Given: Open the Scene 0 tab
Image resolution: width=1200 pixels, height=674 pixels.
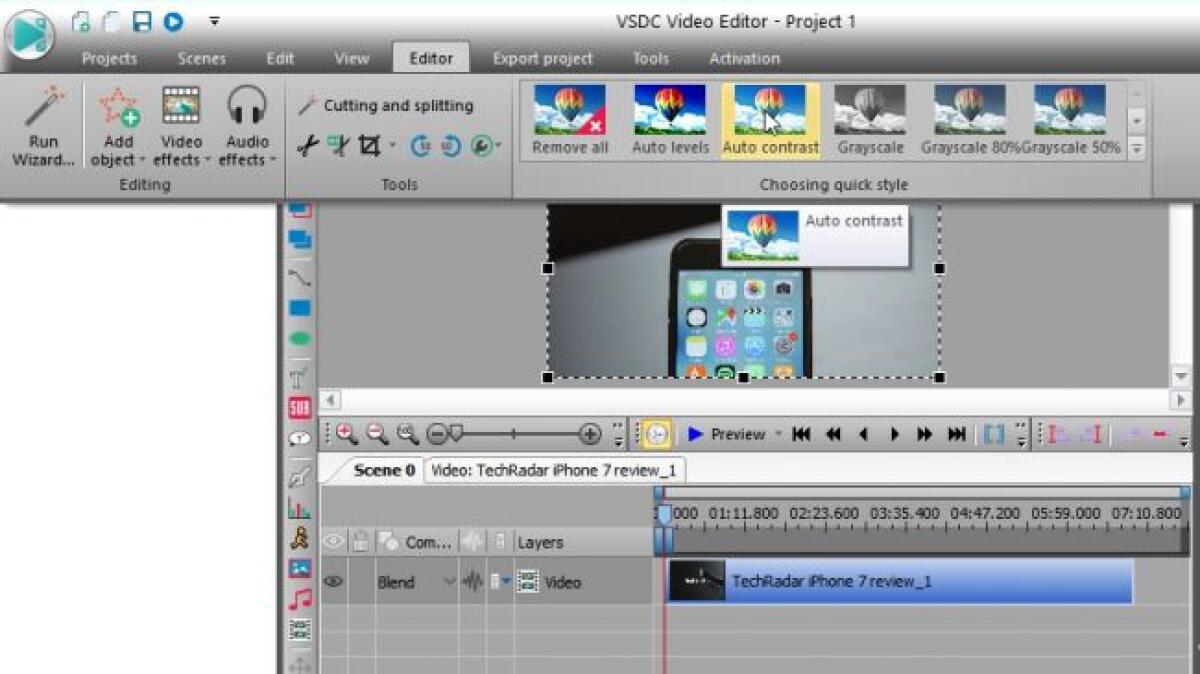Looking at the screenshot, I should point(384,470).
